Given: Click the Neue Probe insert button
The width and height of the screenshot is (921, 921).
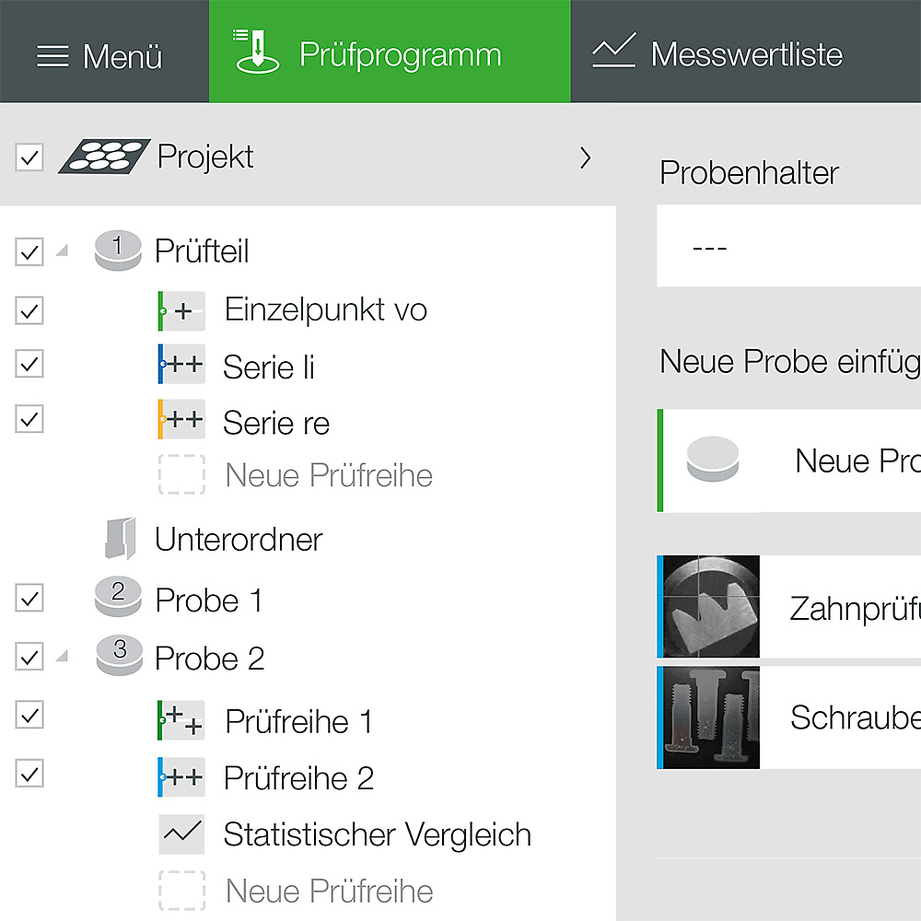Looking at the screenshot, I should [x=789, y=460].
